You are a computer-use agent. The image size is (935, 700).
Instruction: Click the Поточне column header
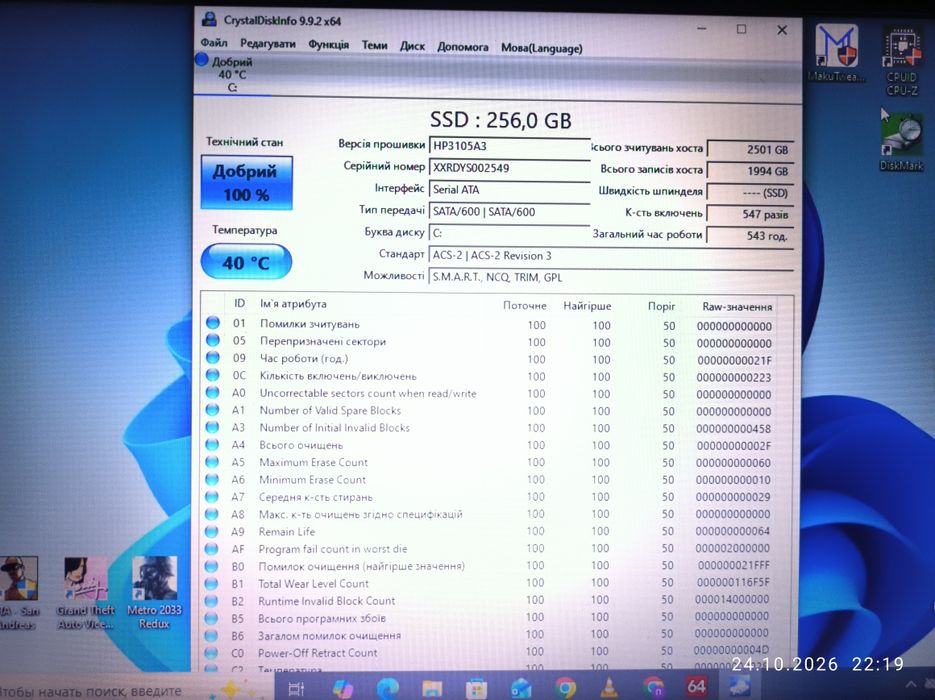(524, 305)
